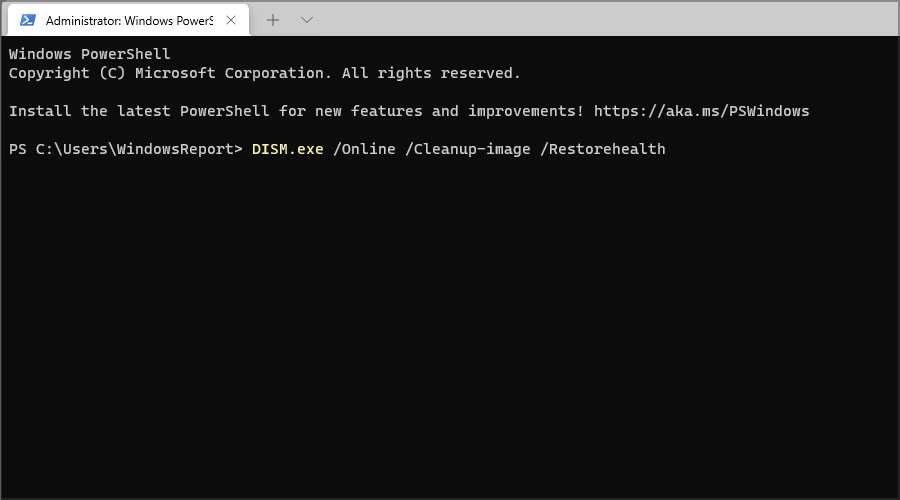
Task: Click the word 'improvements!' in the message
Action: [x=526, y=111]
